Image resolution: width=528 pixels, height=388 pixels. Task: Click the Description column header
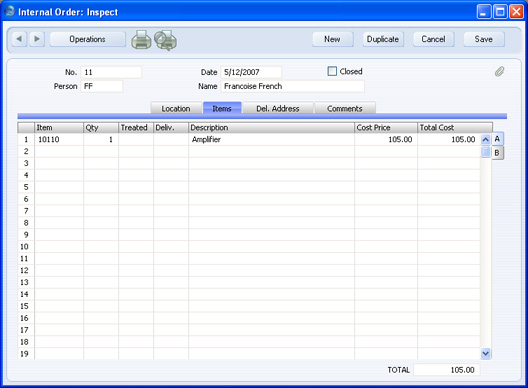coord(271,128)
